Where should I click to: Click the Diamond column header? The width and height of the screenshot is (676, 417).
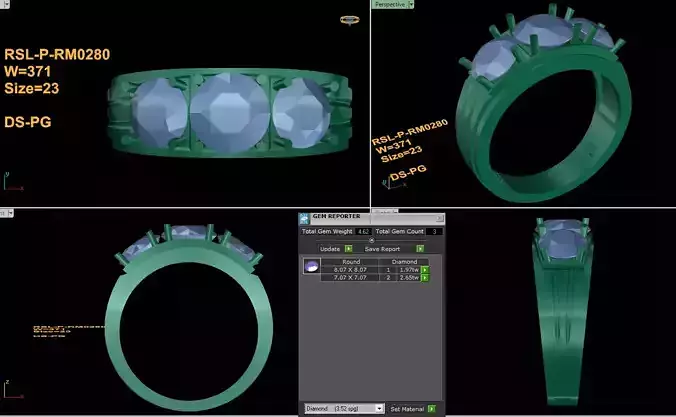pyautogui.click(x=404, y=262)
